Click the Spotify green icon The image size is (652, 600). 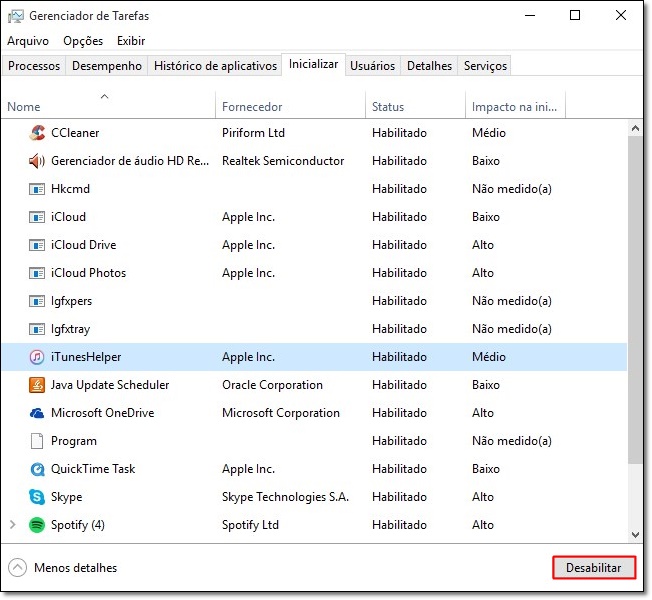pyautogui.click(x=37, y=525)
